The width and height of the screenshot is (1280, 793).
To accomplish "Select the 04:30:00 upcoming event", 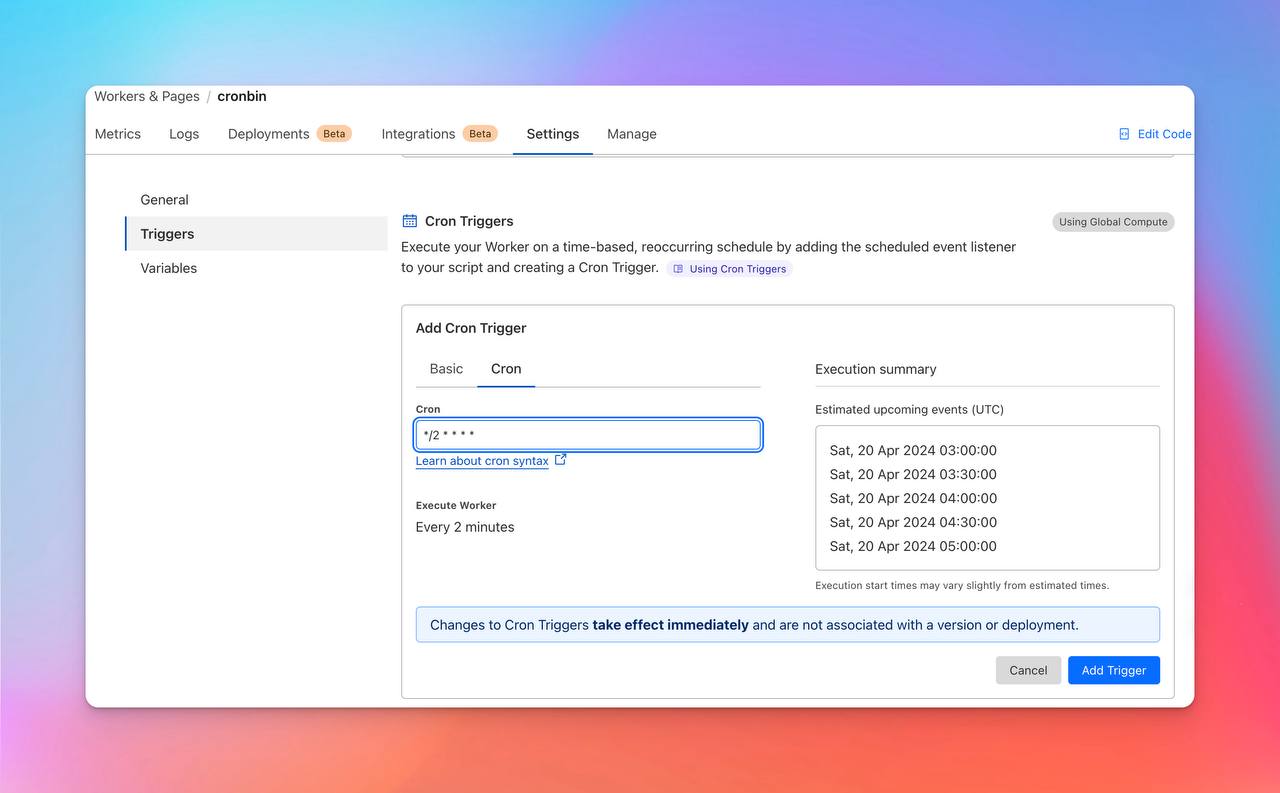I will point(913,522).
